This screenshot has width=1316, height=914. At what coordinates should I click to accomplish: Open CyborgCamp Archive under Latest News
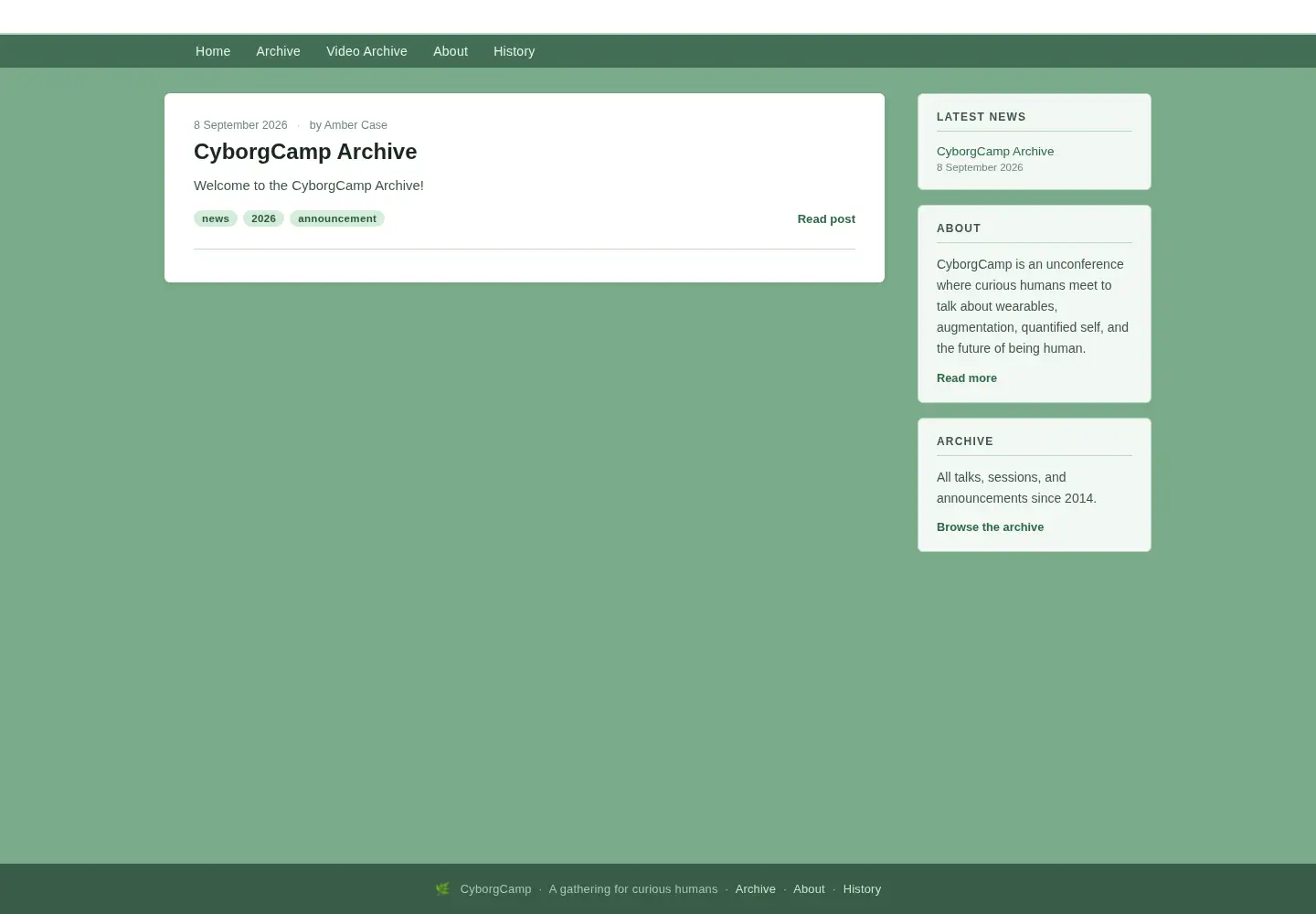coord(995,151)
